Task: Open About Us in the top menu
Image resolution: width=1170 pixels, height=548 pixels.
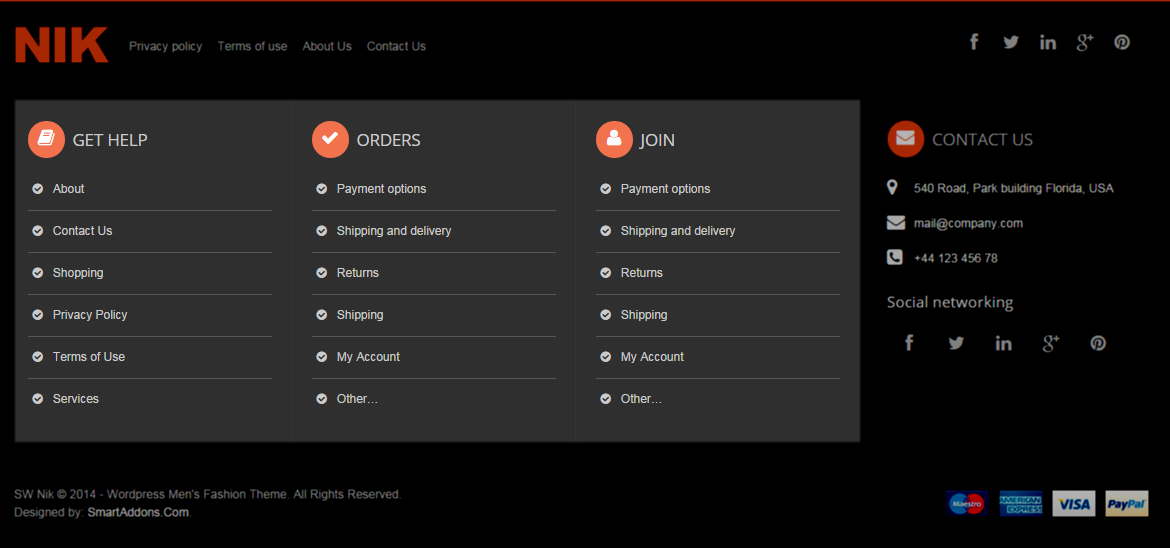Action: [x=327, y=46]
